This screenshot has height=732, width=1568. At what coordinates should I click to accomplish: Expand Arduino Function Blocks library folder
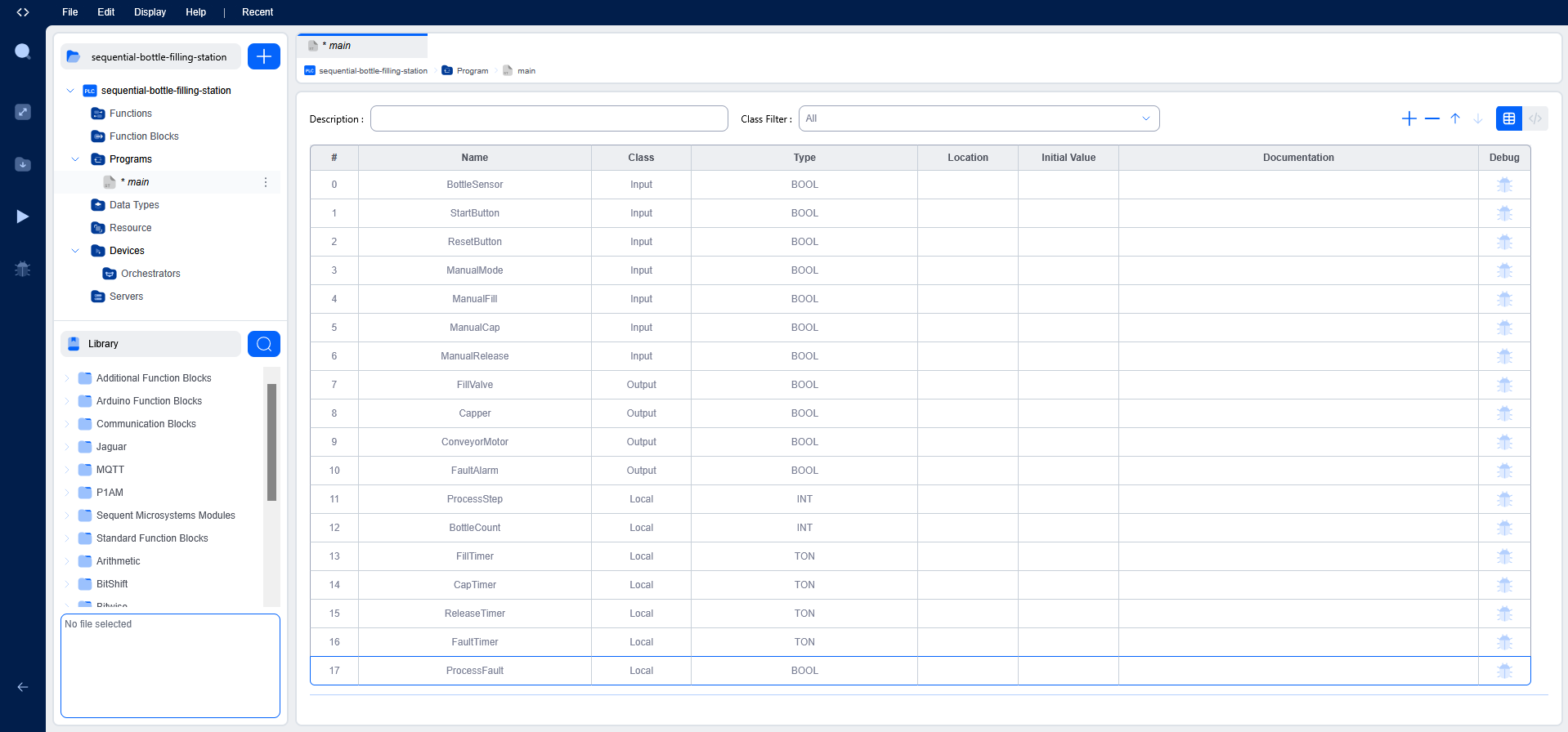point(67,401)
